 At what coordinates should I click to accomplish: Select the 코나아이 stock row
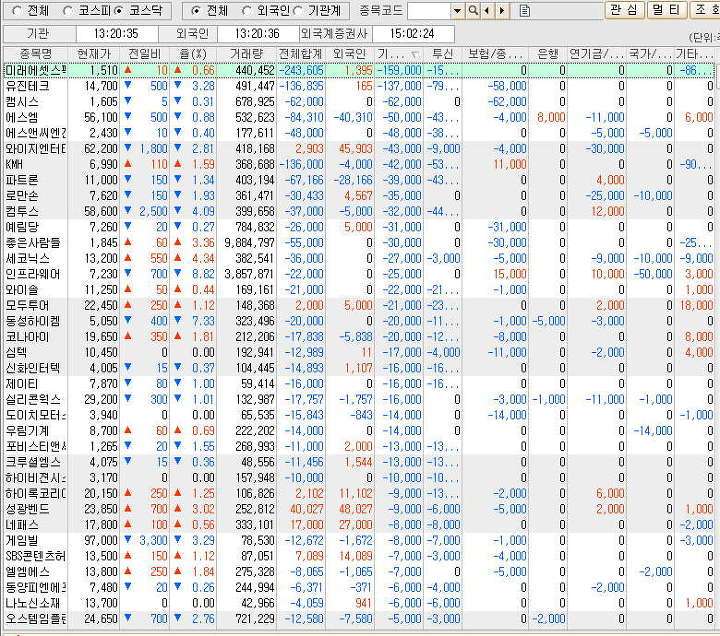pyautogui.click(x=359, y=336)
